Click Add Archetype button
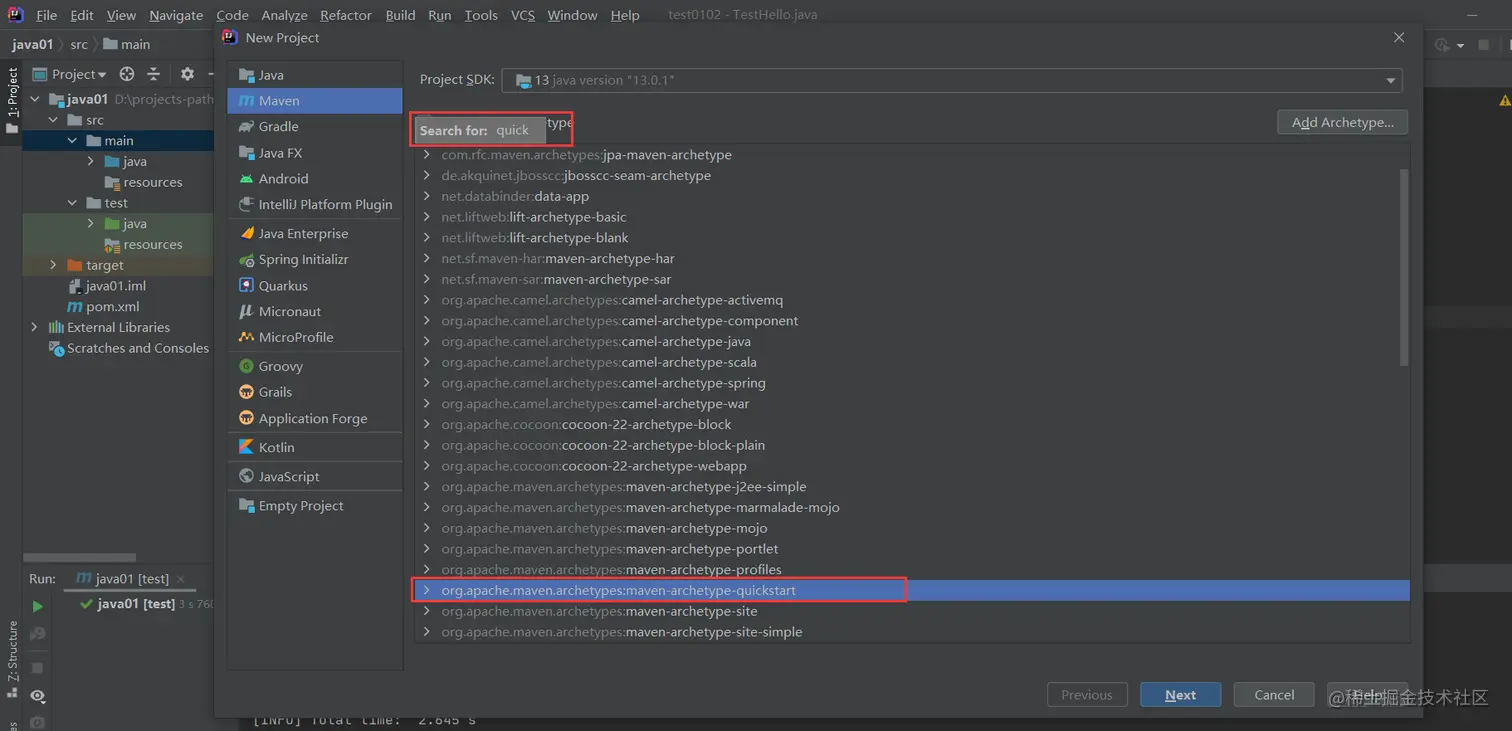This screenshot has height=731, width=1512. 1342,122
